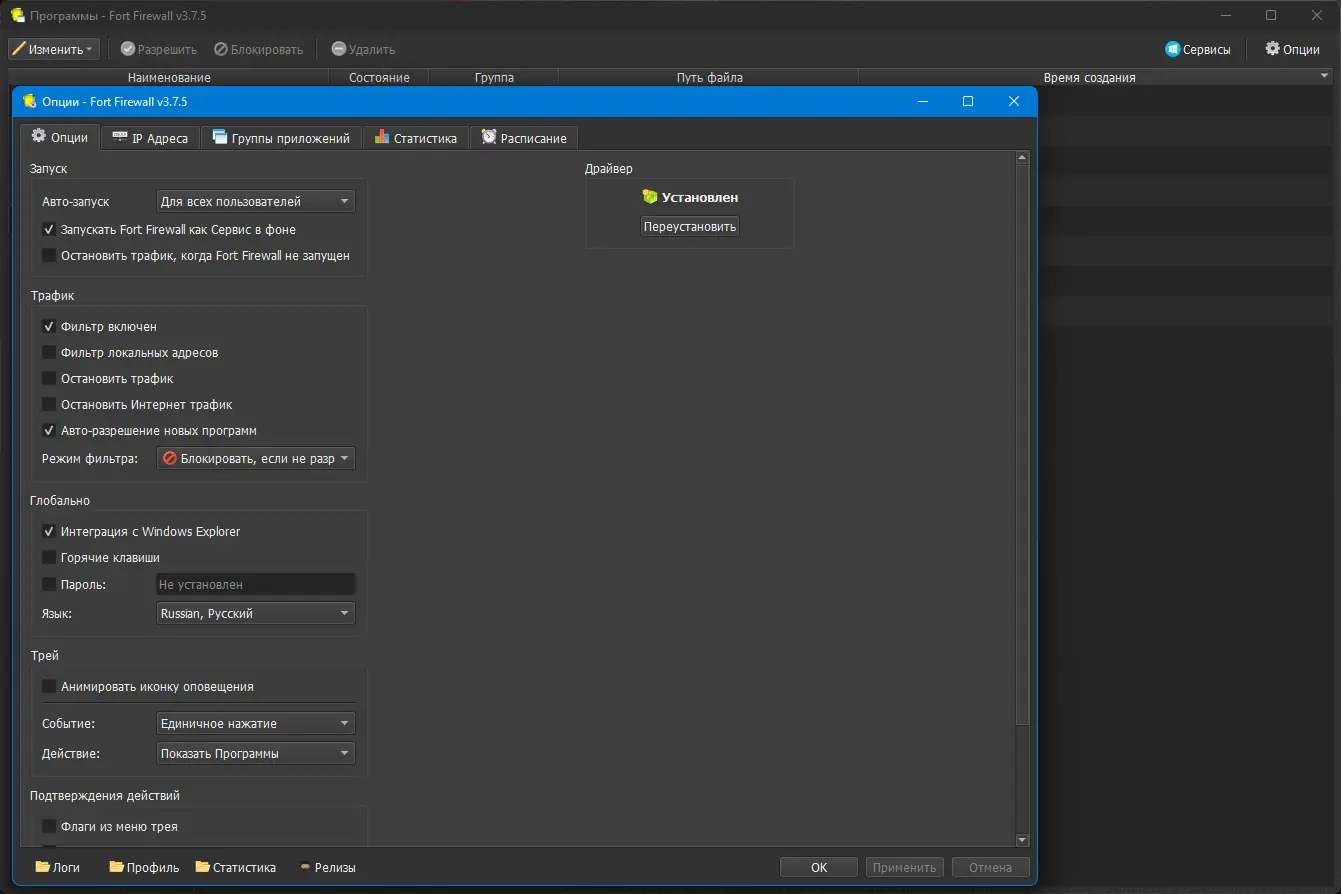This screenshot has width=1341, height=894.
Task: Click the scrollbar up arrow in options panel
Action: pos(1022,157)
